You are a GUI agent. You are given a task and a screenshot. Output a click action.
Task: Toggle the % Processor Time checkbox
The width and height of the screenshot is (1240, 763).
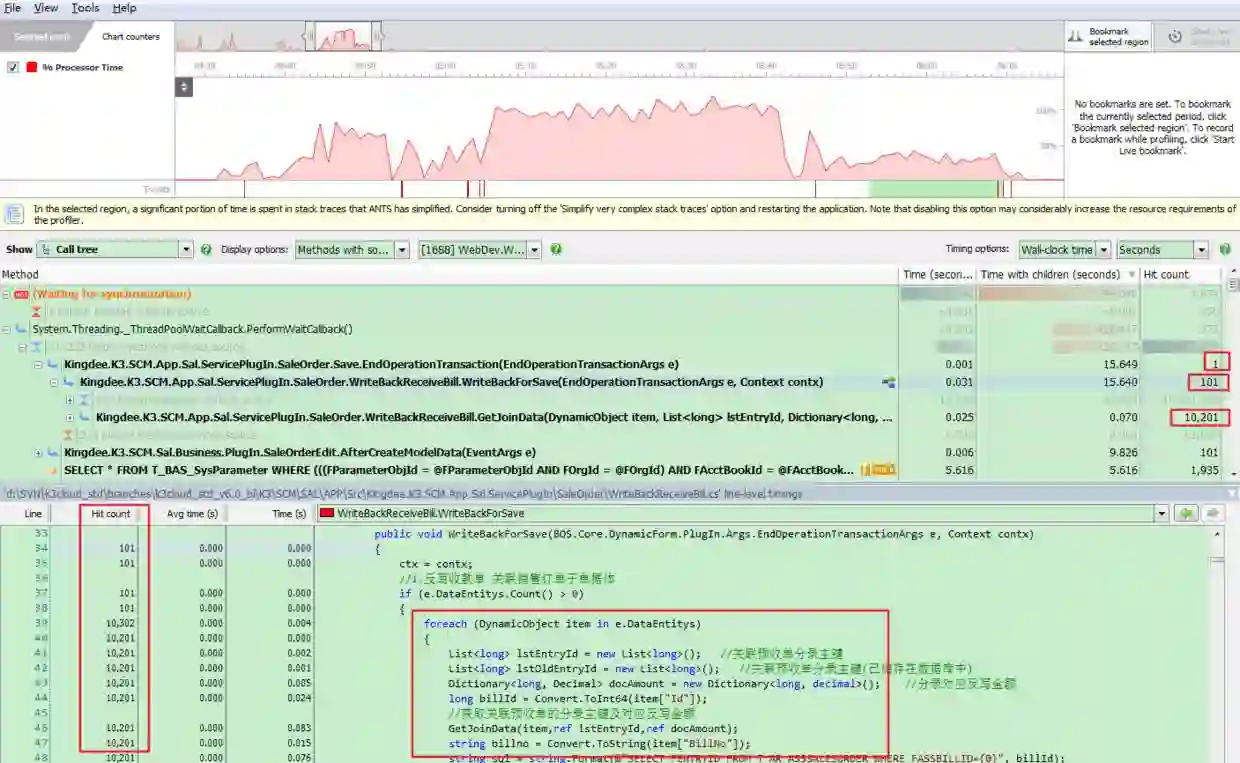13,67
